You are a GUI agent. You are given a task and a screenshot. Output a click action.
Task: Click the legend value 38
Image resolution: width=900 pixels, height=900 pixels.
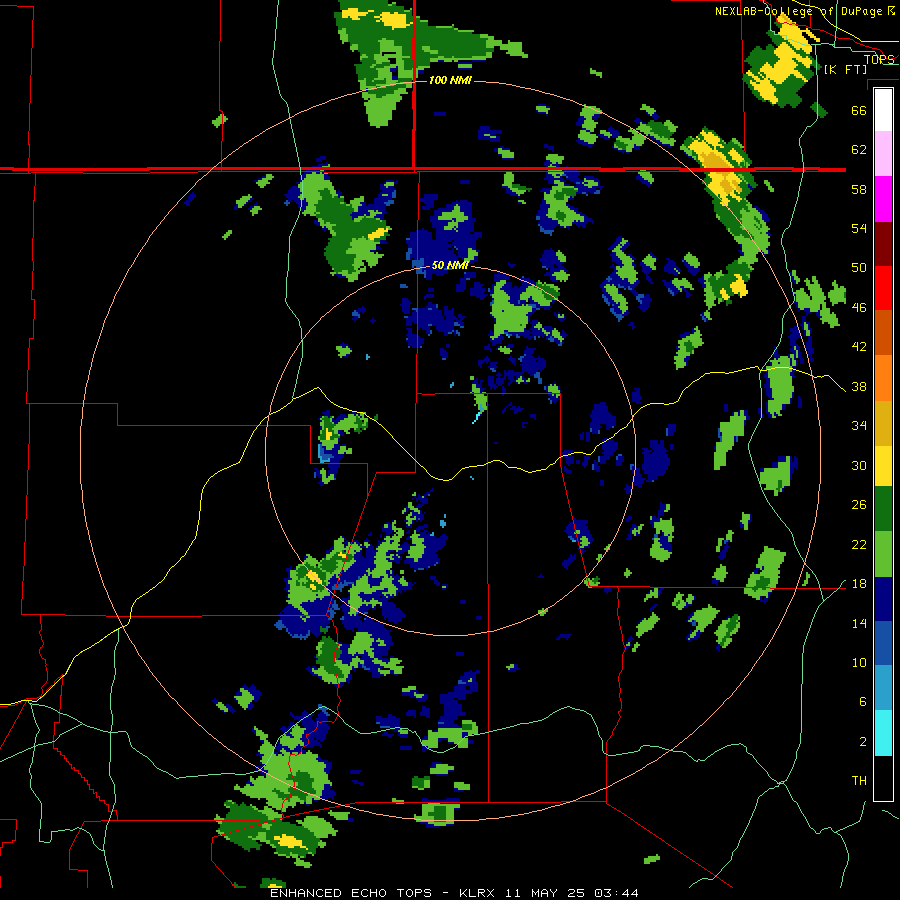pyautogui.click(x=859, y=387)
